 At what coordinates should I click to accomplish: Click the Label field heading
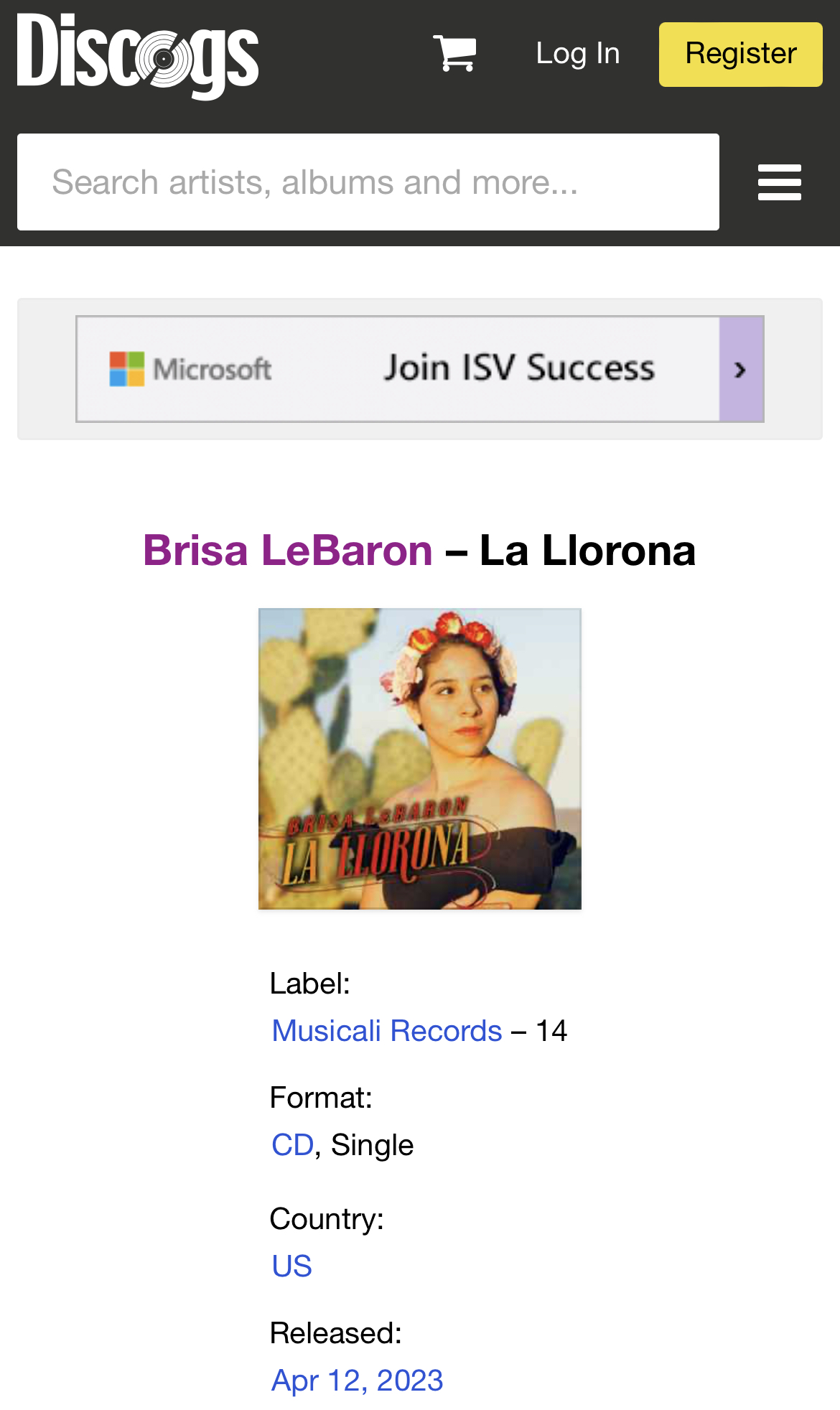(x=310, y=984)
